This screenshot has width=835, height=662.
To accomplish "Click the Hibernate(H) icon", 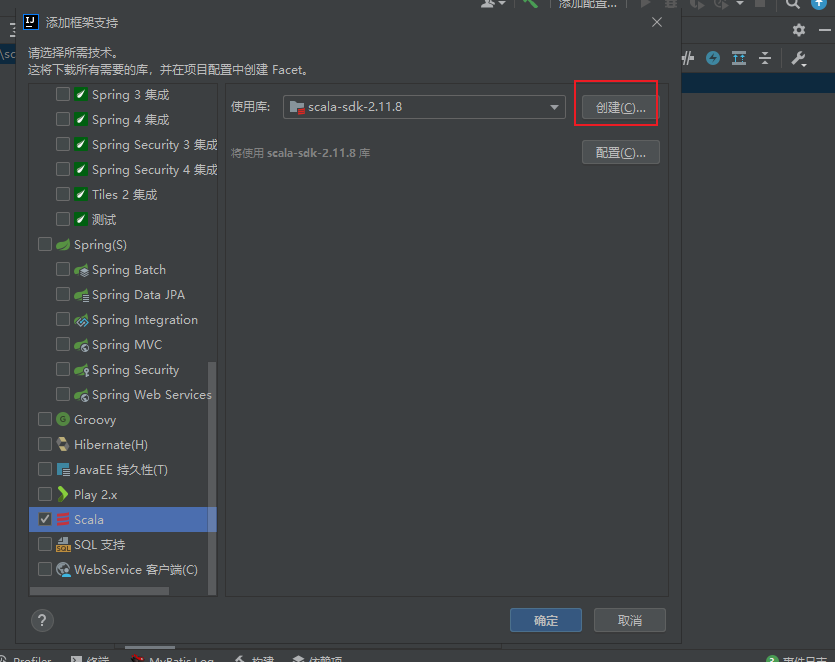I will pos(63,445).
